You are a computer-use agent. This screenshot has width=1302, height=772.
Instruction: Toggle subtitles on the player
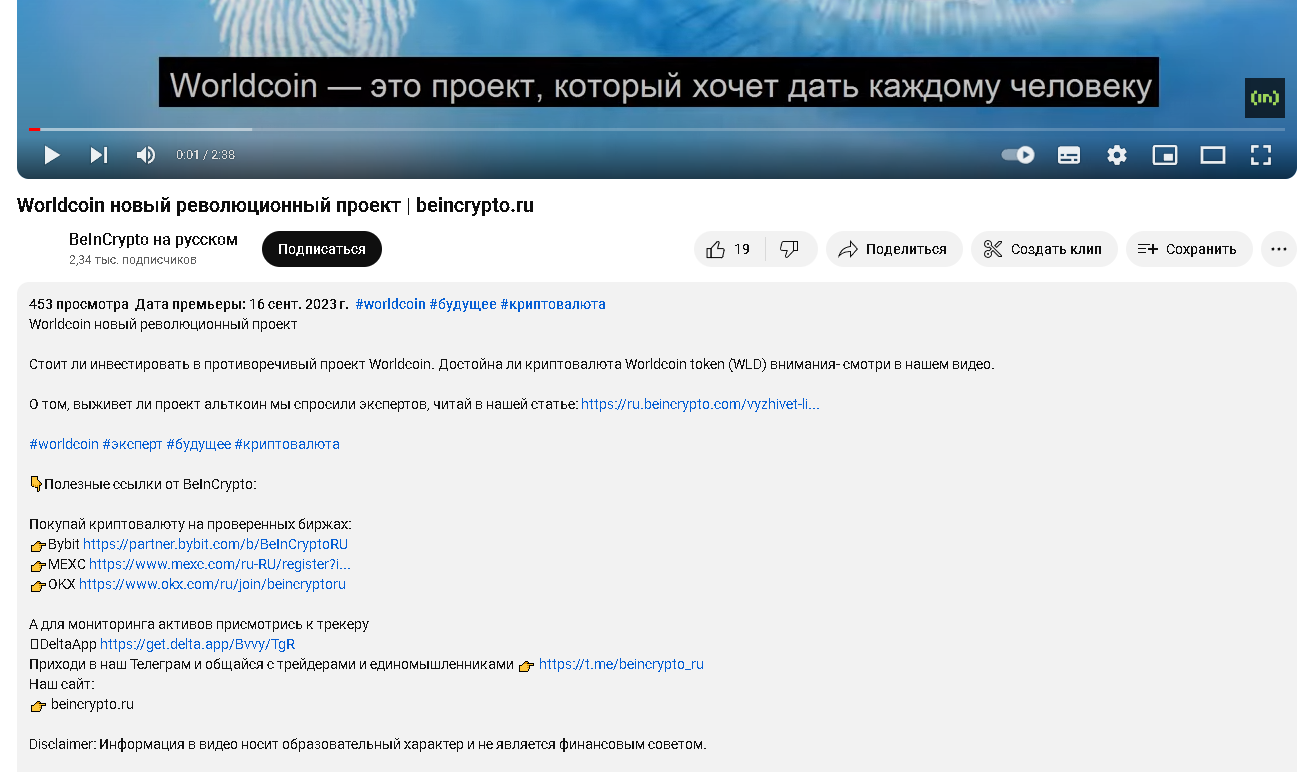(x=1069, y=155)
